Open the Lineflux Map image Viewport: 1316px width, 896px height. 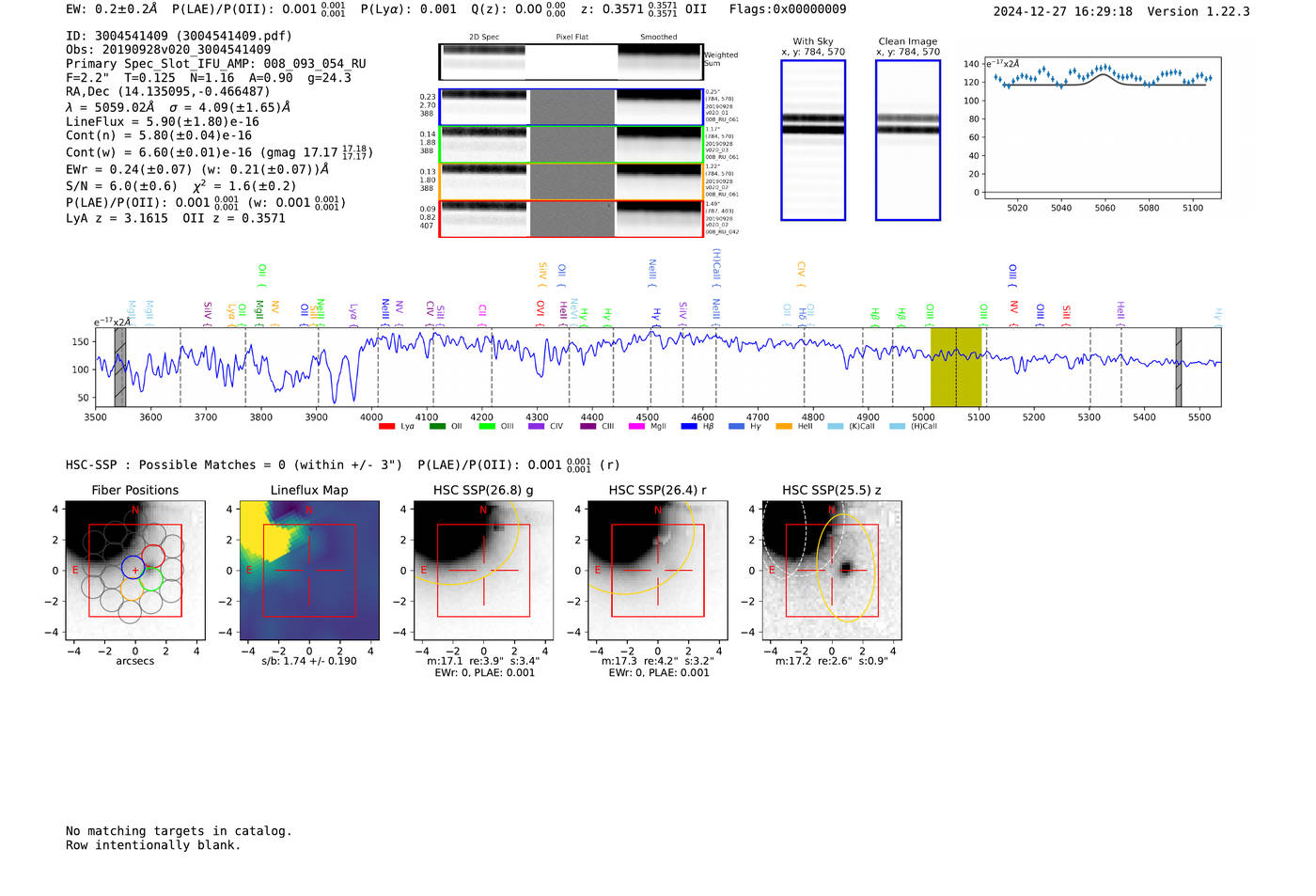[309, 571]
